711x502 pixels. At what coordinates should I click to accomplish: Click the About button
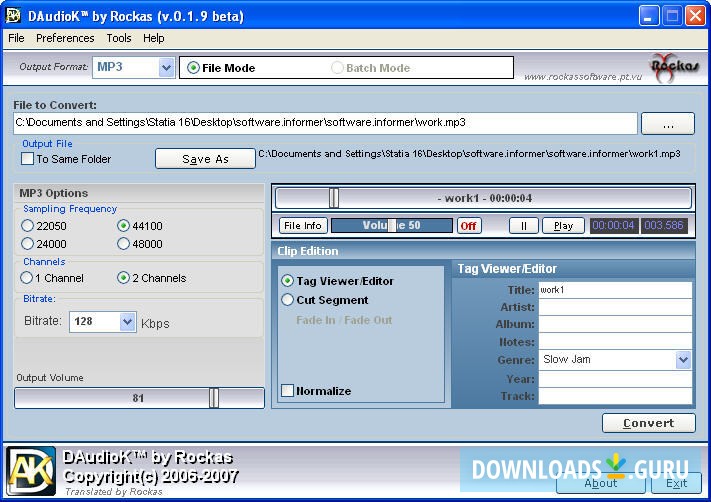point(601,483)
